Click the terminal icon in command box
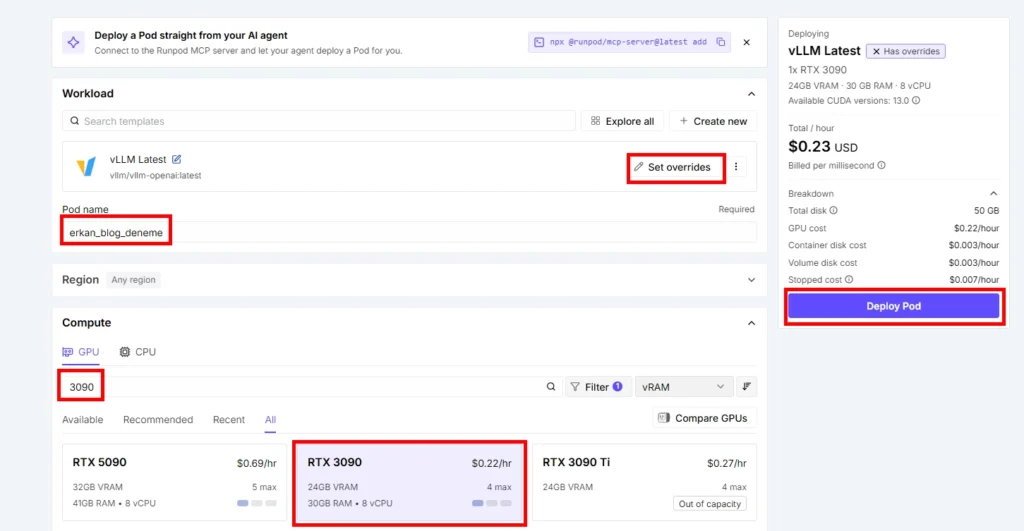 [539, 42]
